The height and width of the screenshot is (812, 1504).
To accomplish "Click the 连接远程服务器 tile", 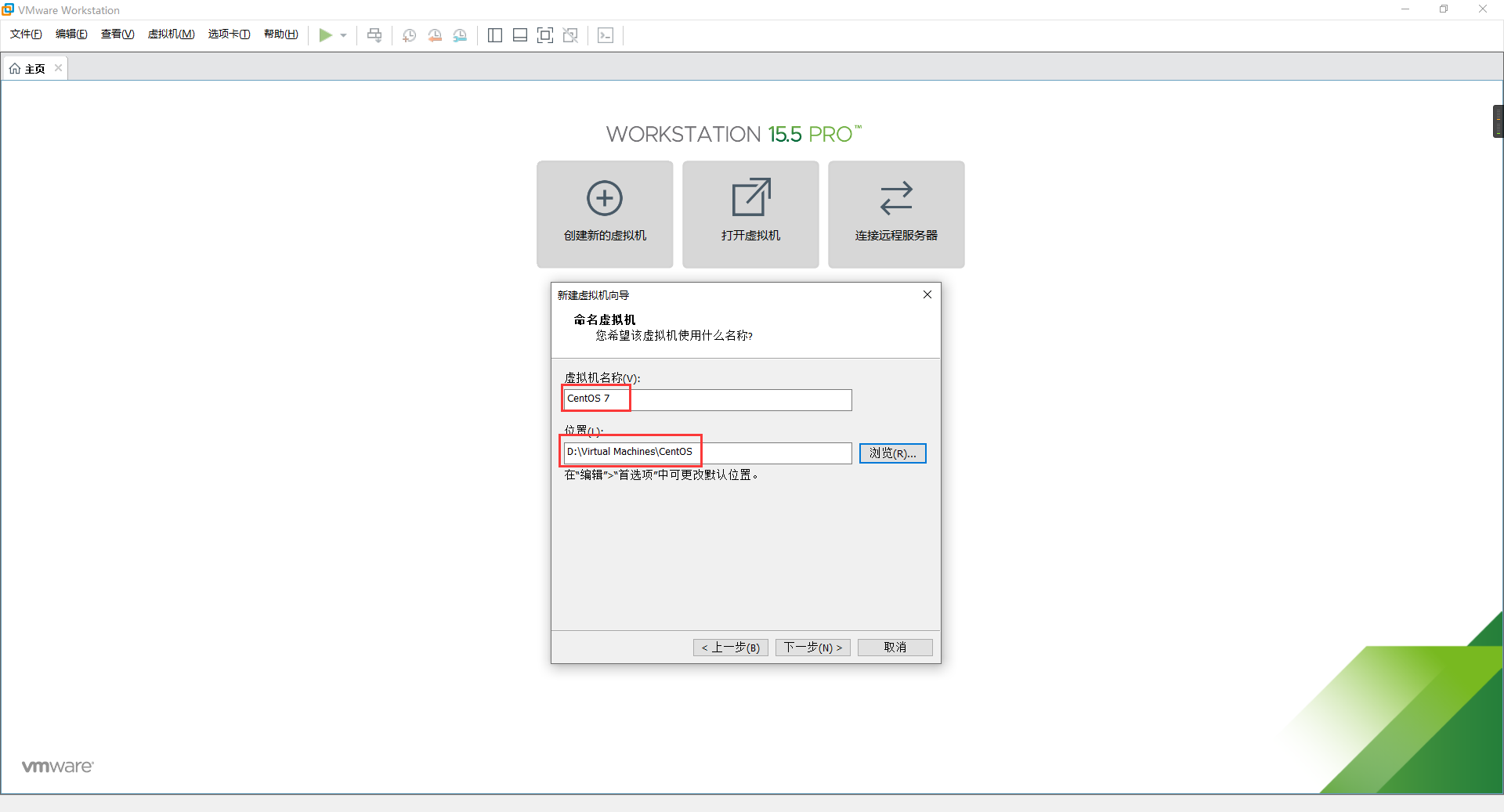I will pos(896,215).
